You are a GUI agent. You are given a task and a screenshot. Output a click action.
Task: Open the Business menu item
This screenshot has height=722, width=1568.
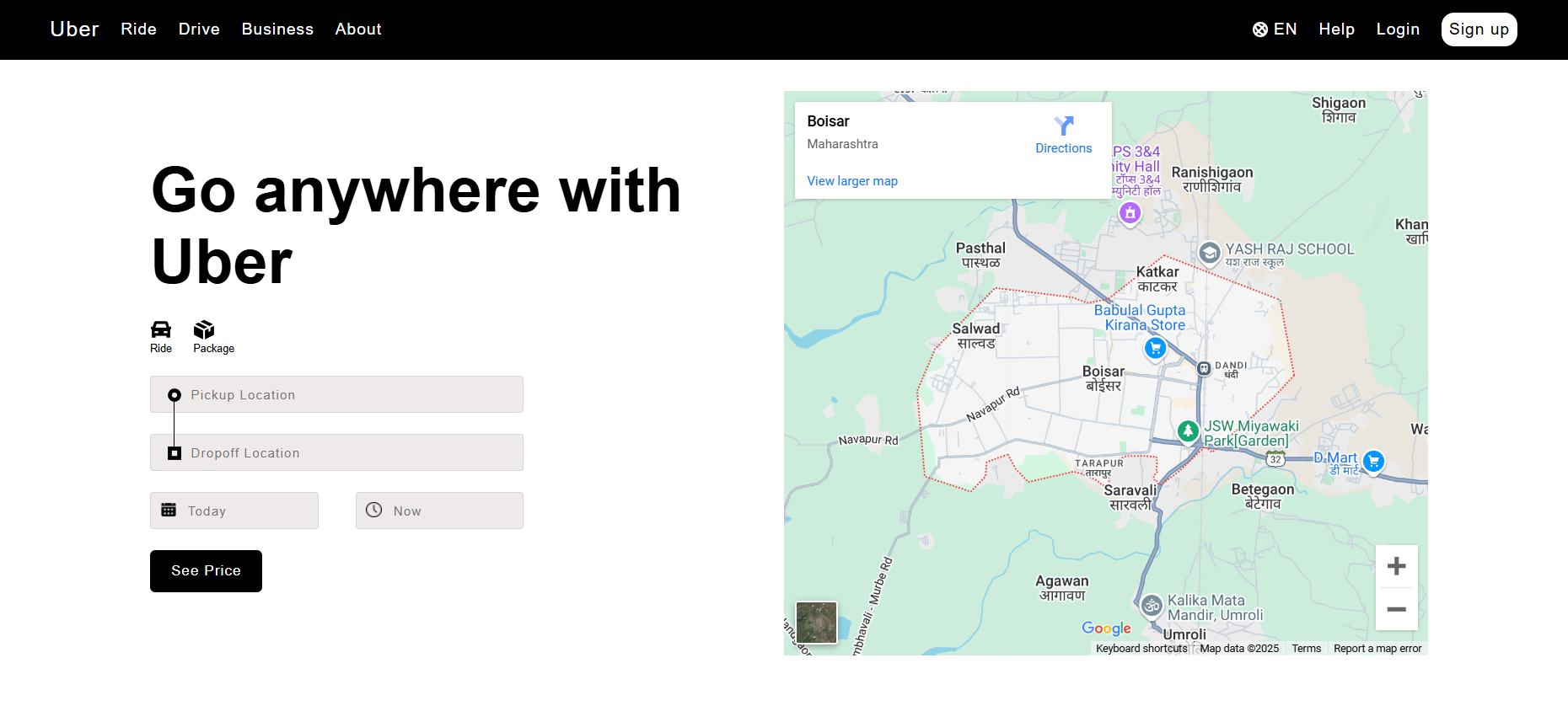point(277,29)
